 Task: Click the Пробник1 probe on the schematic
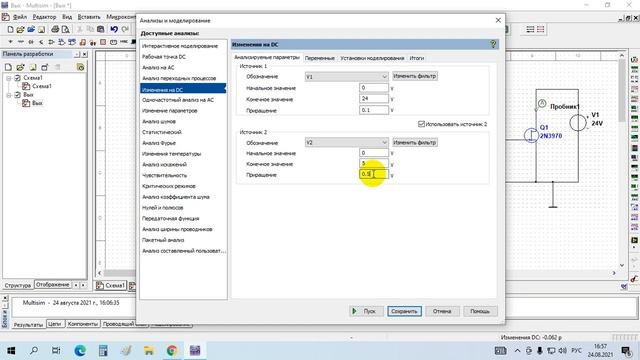click(x=542, y=104)
